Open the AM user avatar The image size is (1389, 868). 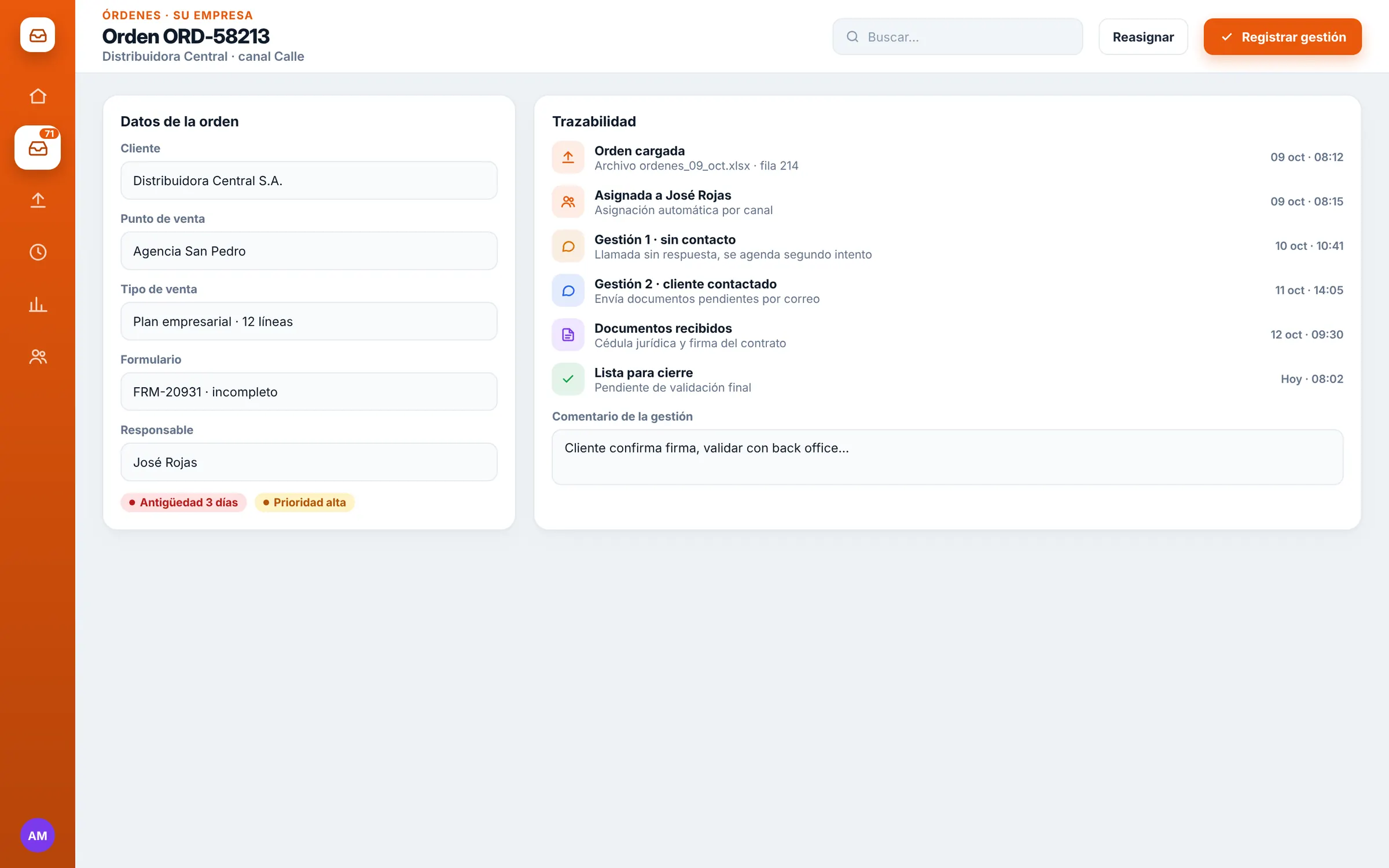pyautogui.click(x=38, y=835)
